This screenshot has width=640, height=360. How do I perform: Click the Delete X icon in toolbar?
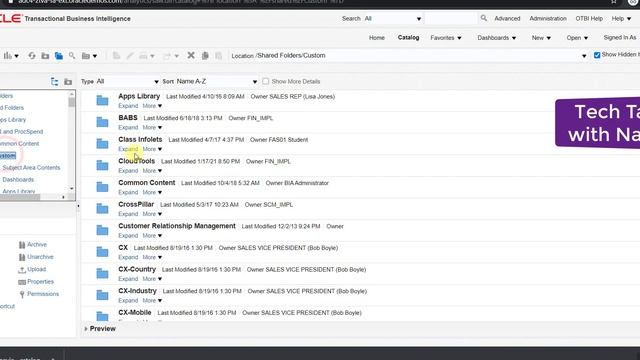point(191,55)
